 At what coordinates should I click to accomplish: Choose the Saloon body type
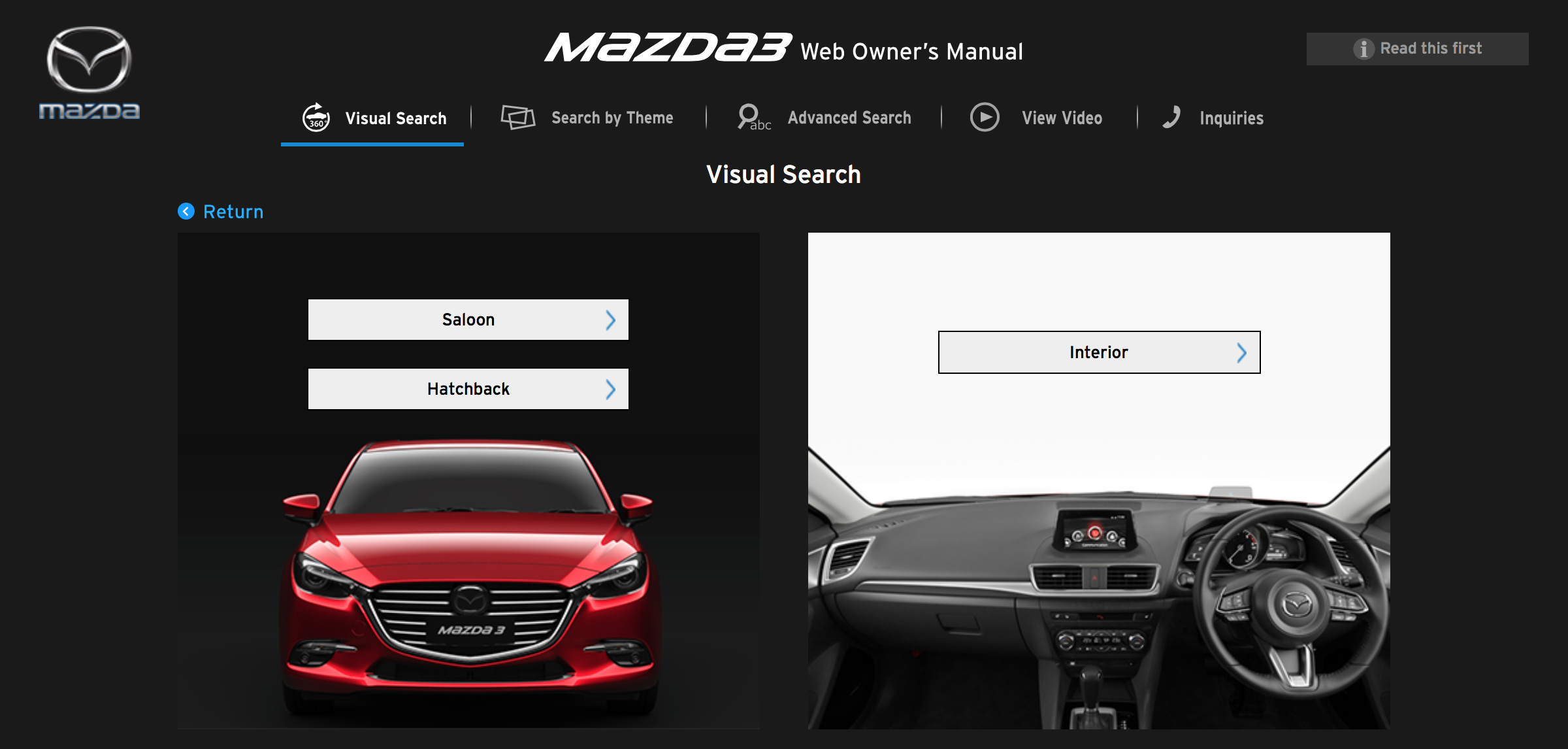468,320
